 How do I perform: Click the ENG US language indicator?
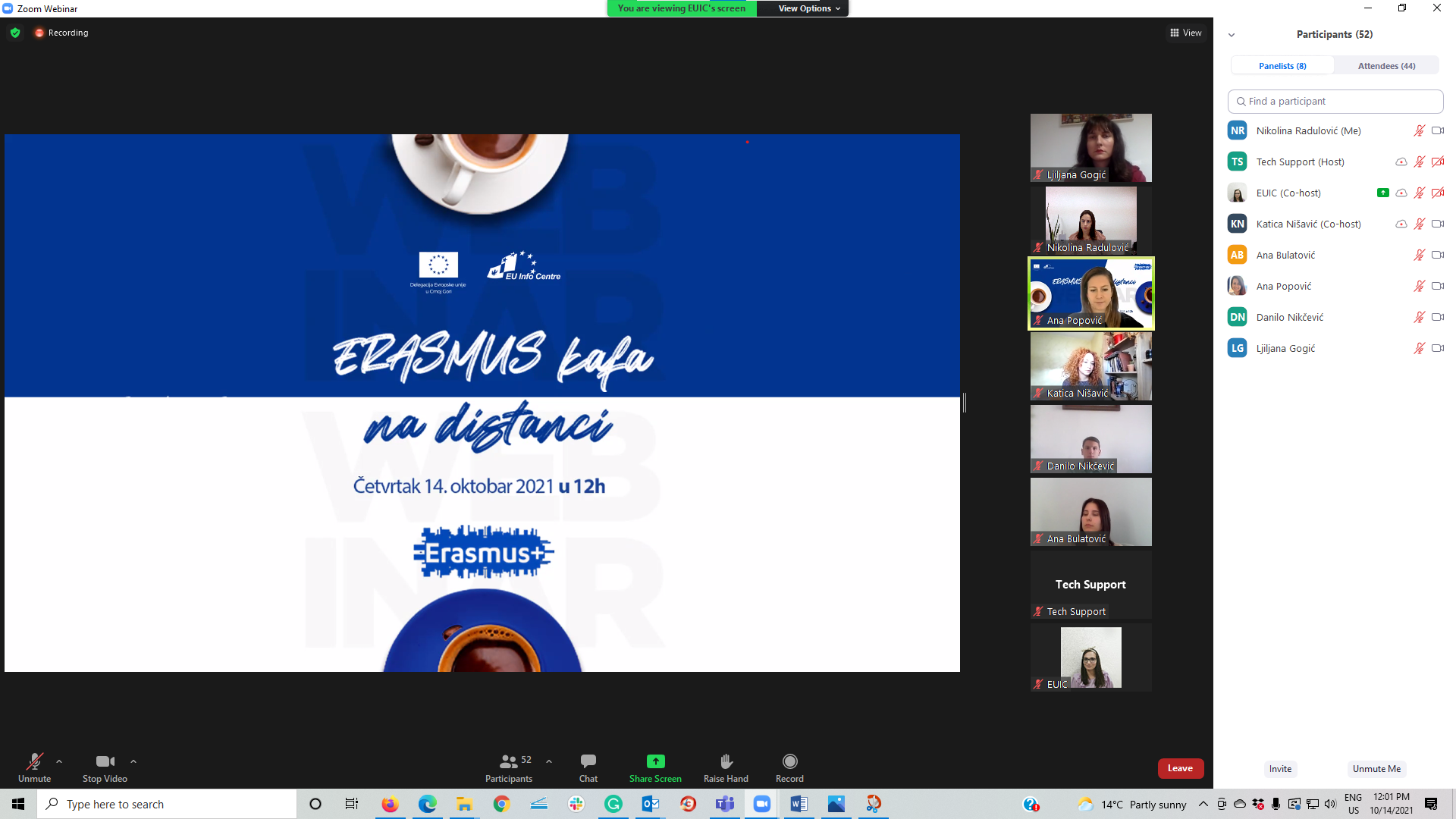click(x=1354, y=804)
